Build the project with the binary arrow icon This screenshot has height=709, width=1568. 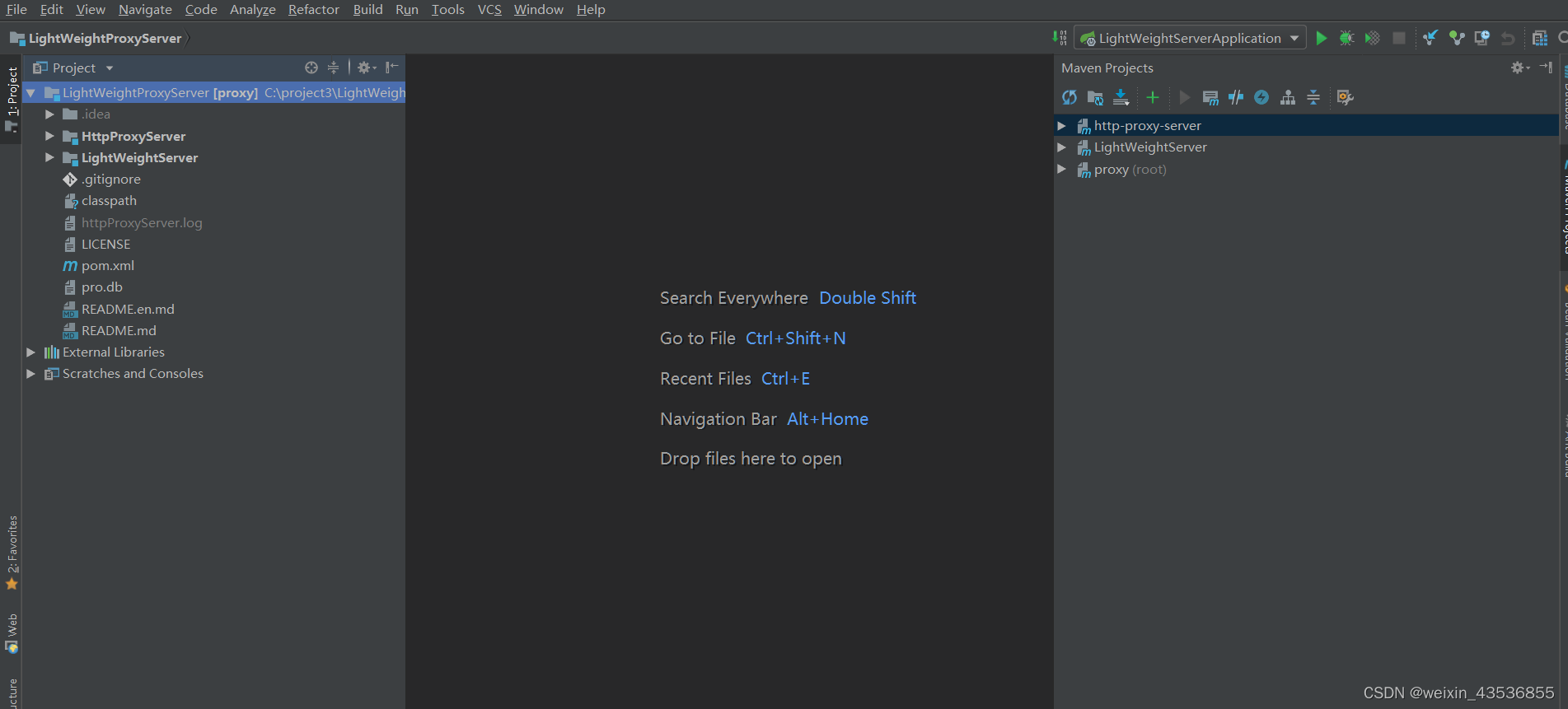1060,38
